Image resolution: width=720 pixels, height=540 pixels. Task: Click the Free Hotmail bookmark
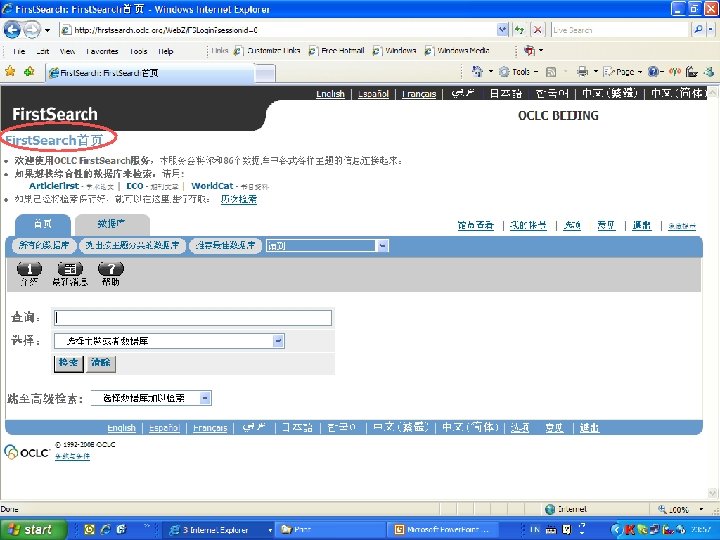[x=337, y=51]
